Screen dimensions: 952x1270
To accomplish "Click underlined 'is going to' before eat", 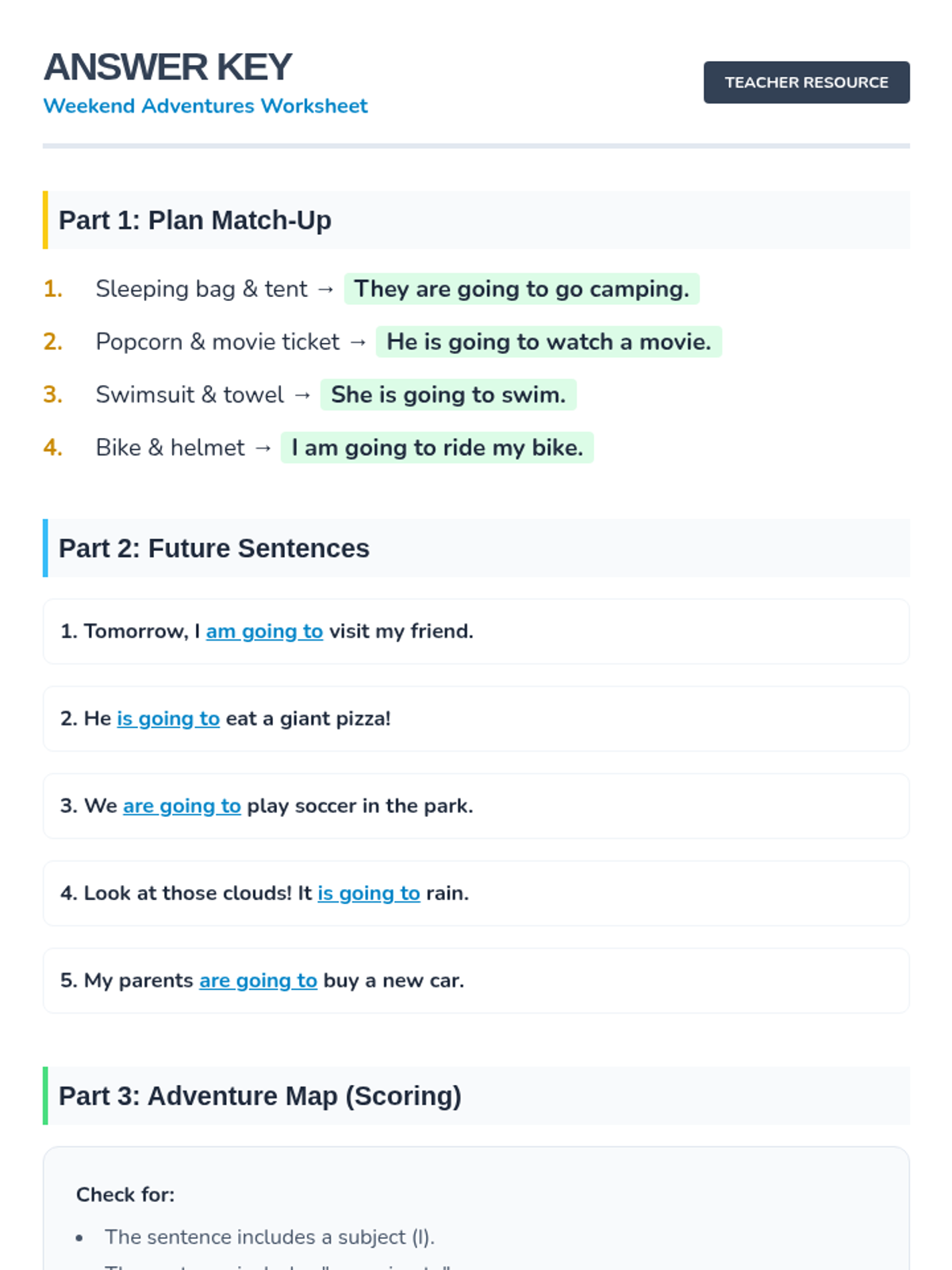I will (x=168, y=718).
